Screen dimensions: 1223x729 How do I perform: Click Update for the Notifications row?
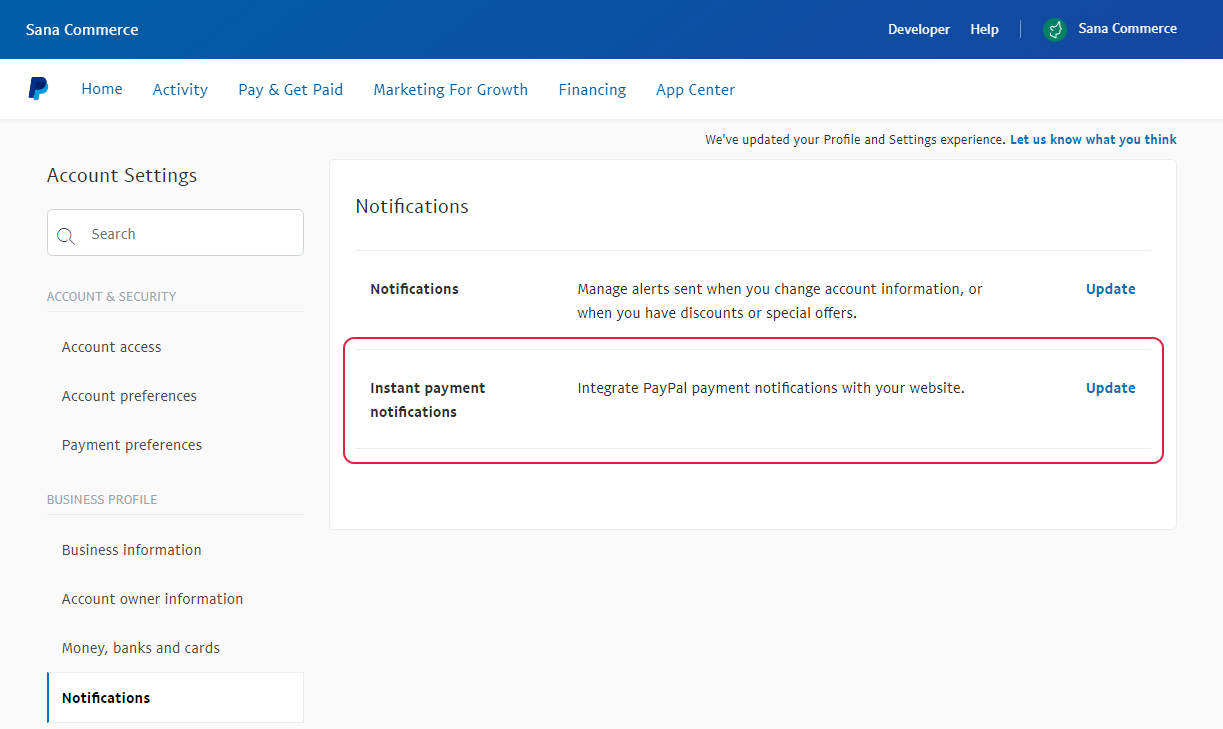pos(1111,289)
